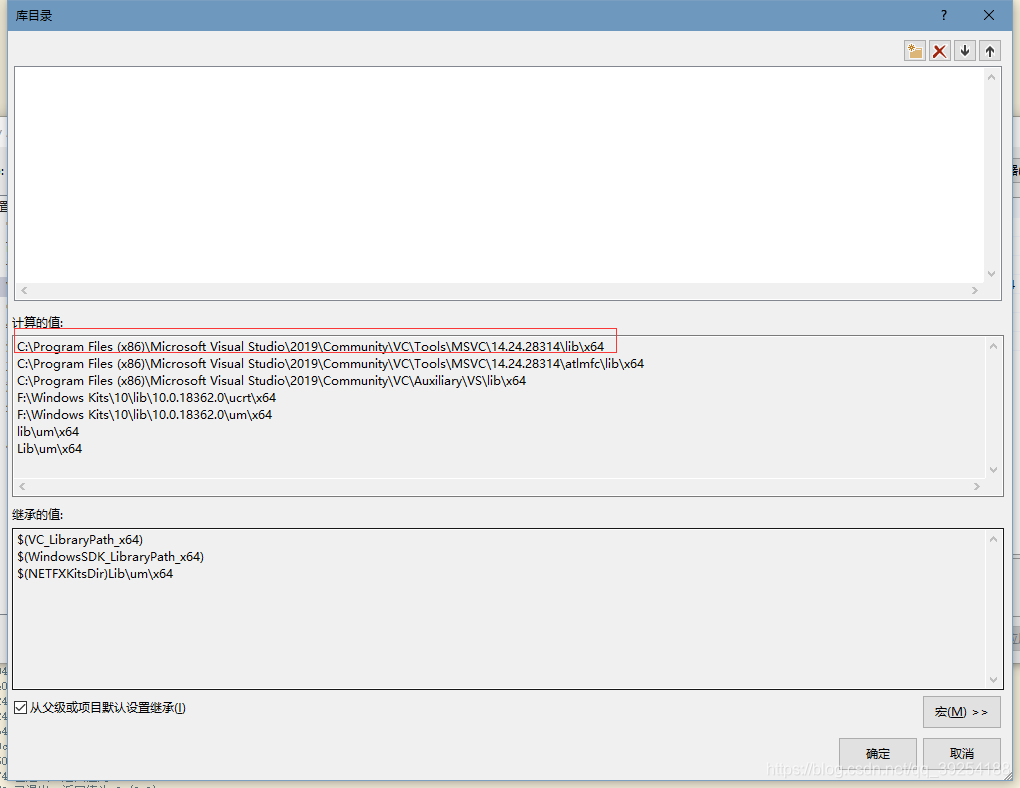The width and height of the screenshot is (1020, 788).
Task: Confirm with the 确定 button
Action: pos(878,754)
